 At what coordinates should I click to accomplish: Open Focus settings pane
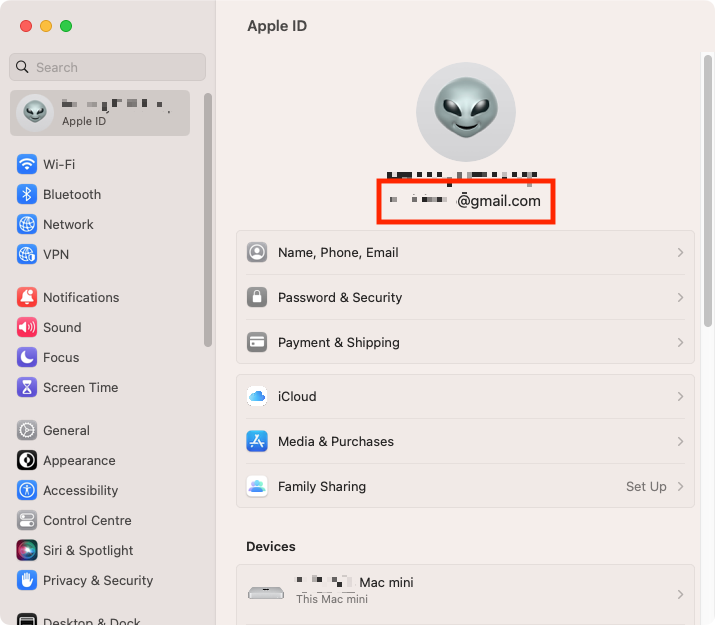pyautogui.click(x=61, y=357)
